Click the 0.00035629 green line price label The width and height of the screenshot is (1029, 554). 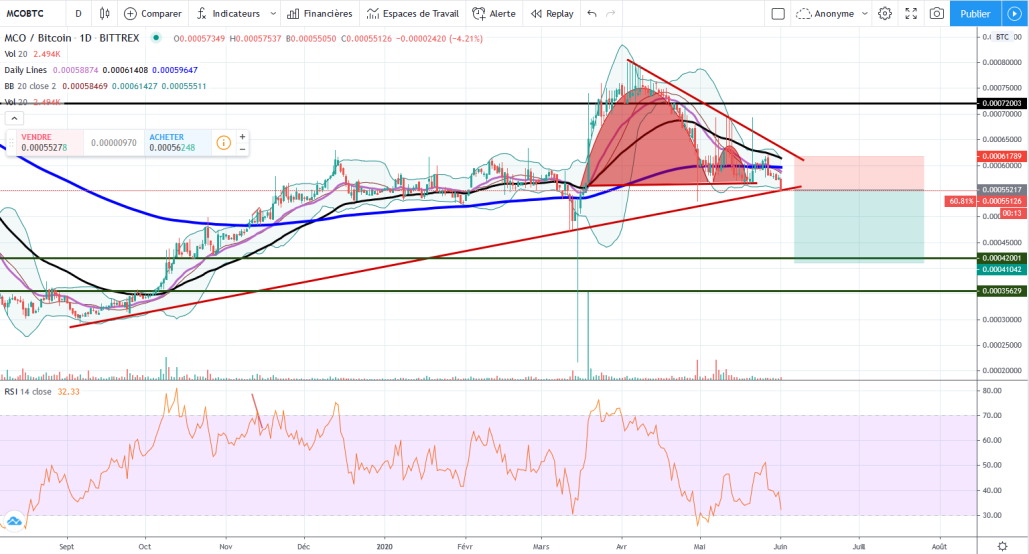point(1002,291)
